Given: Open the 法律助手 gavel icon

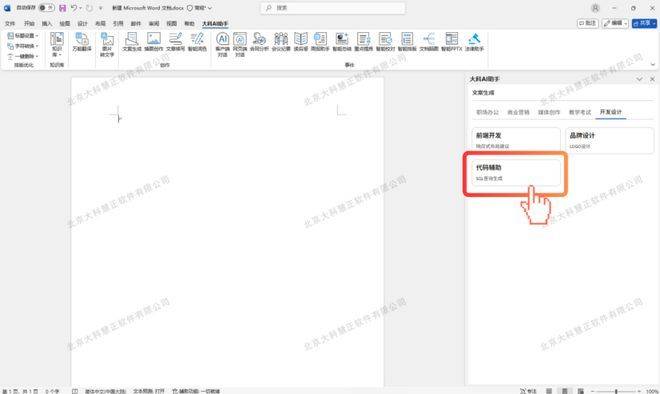Looking at the screenshot, I should (474, 42).
